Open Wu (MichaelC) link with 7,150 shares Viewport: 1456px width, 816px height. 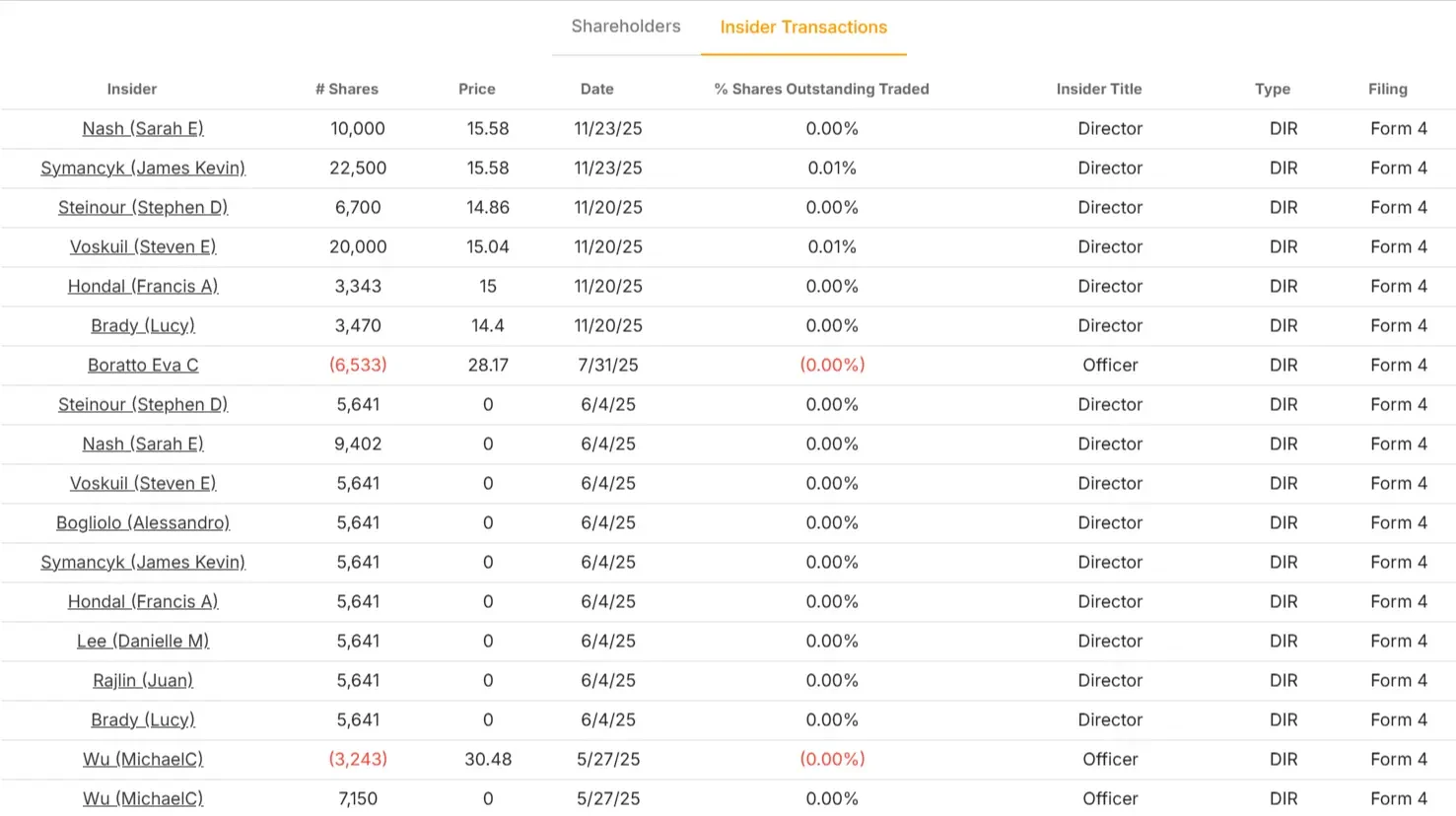tap(143, 798)
